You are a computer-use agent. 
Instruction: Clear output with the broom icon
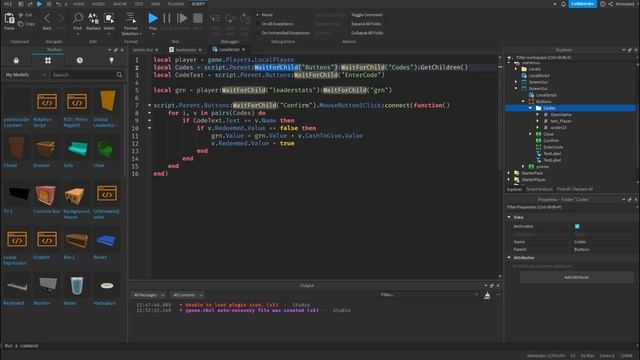coord(487,296)
